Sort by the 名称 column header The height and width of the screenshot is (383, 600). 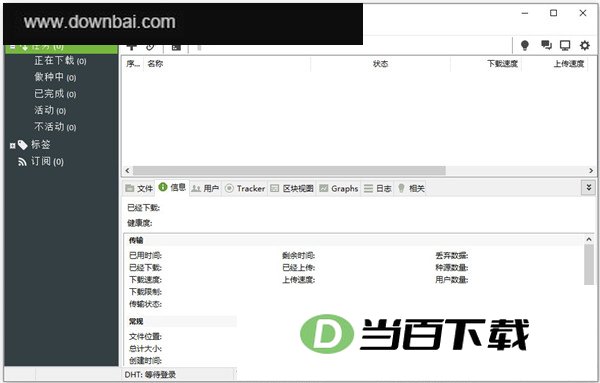click(x=227, y=64)
